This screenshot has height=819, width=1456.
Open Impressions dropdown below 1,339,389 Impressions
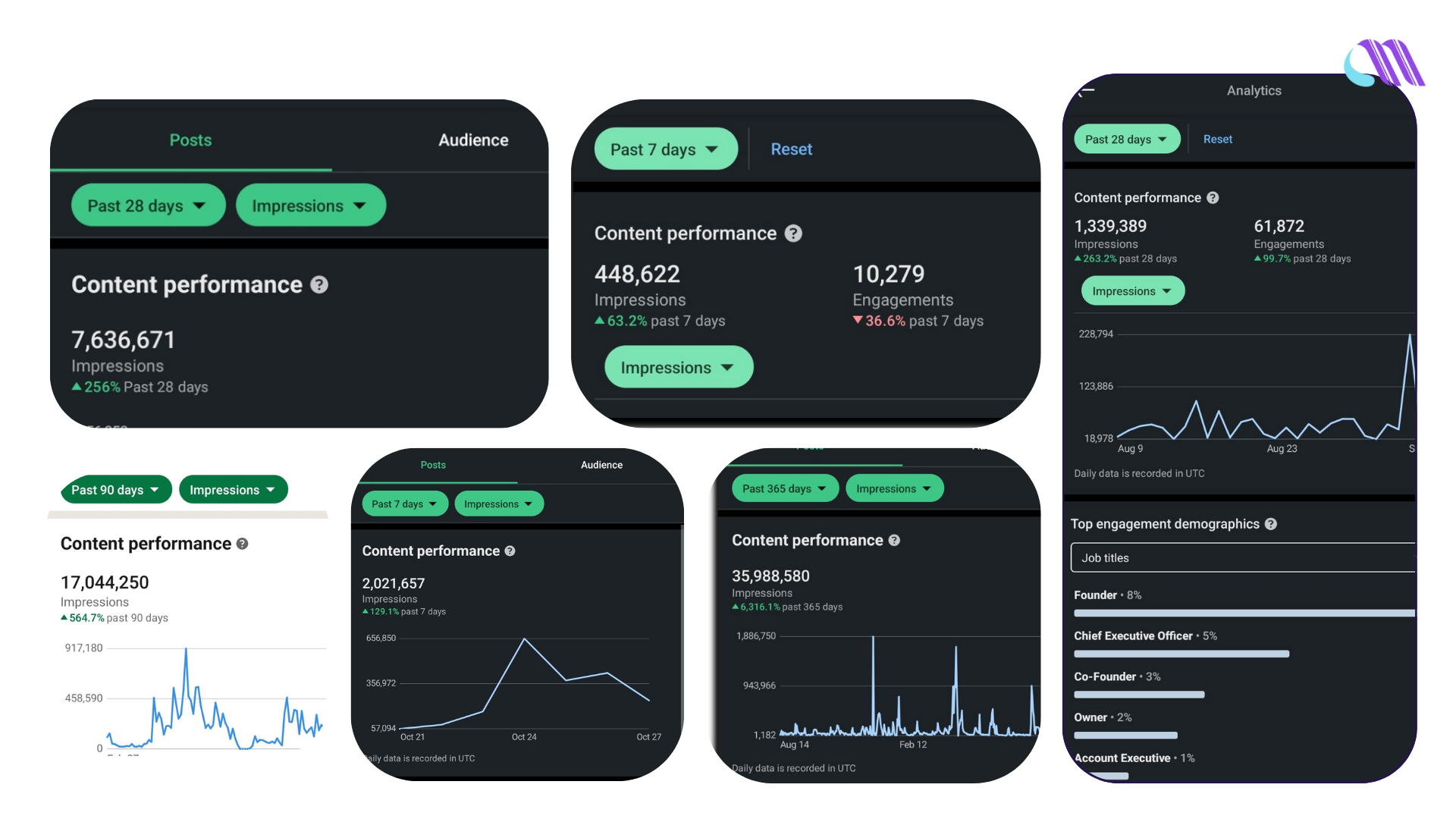click(1132, 291)
